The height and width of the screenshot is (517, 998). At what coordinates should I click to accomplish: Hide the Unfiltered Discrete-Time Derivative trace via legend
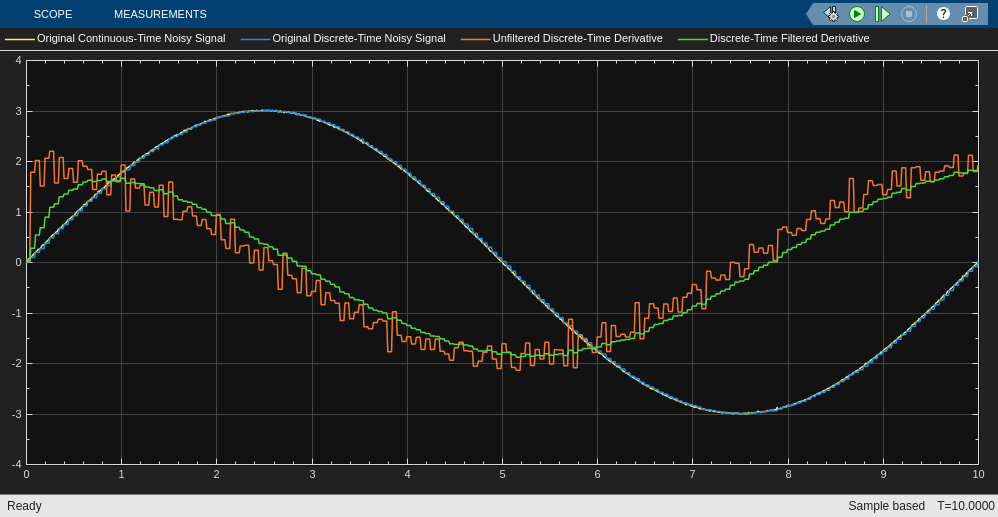577,39
